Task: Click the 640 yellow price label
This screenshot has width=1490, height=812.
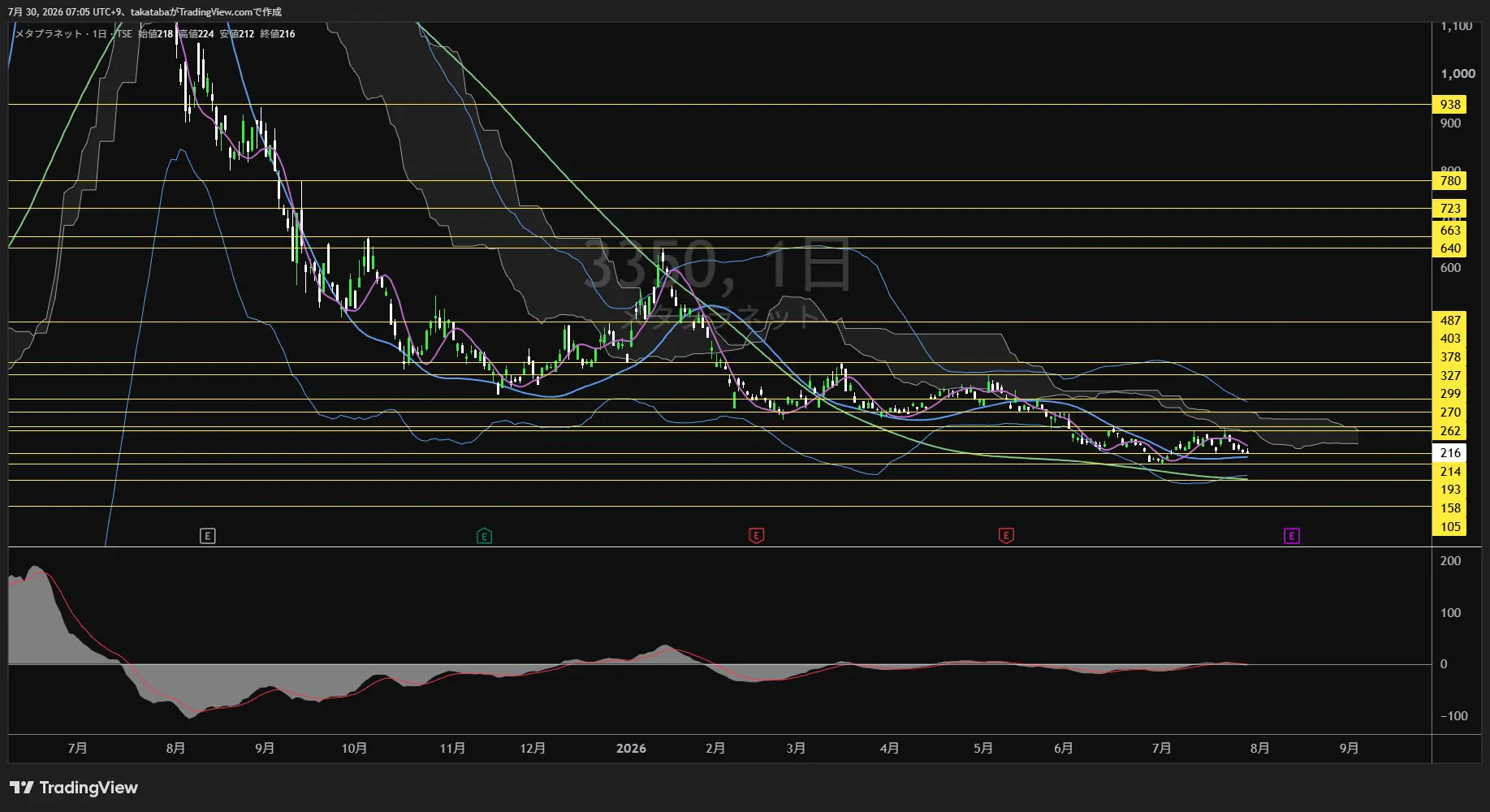Action: 1449,248
